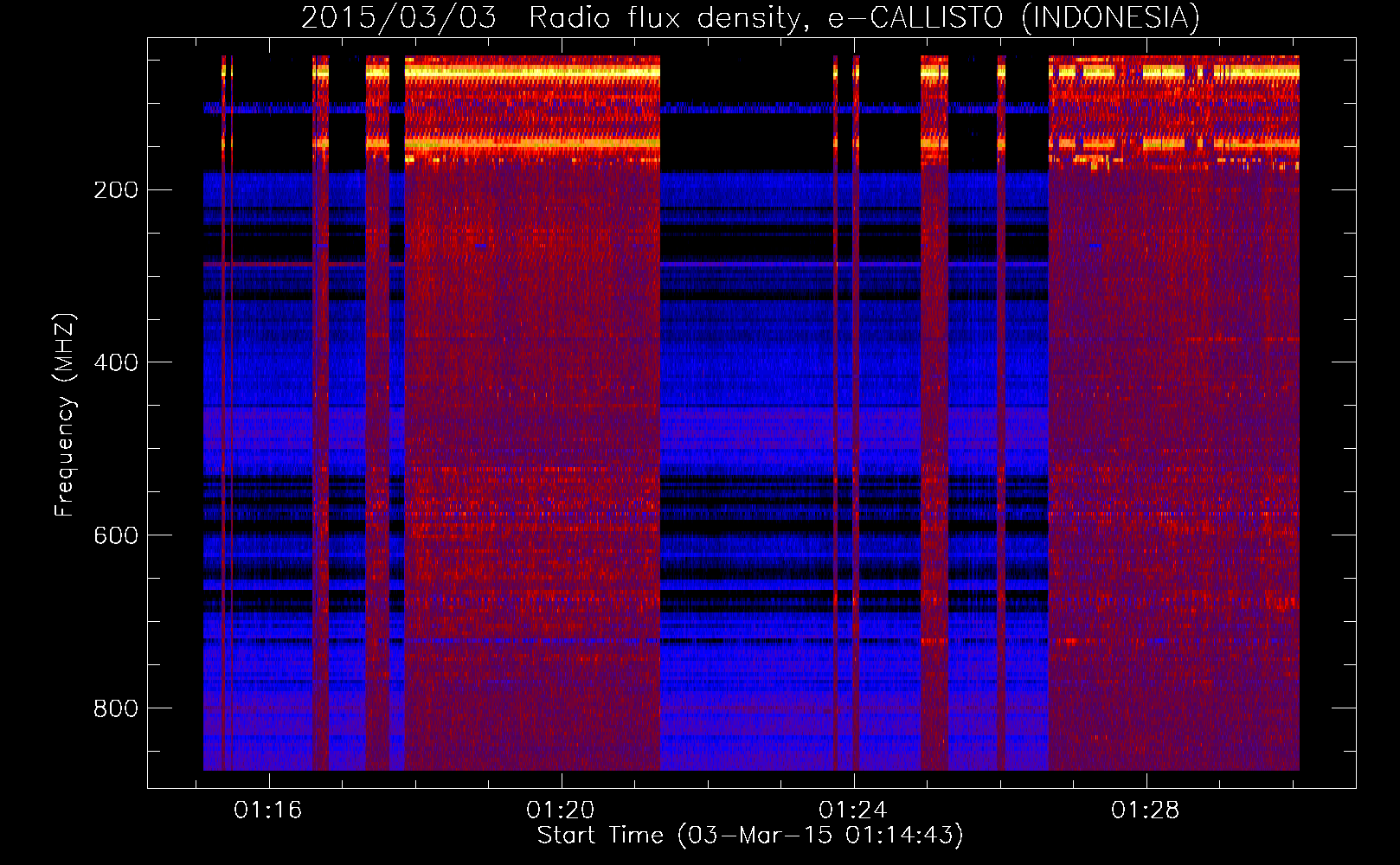
Task: Click the 800 frequency tick label
Action: coord(116,708)
